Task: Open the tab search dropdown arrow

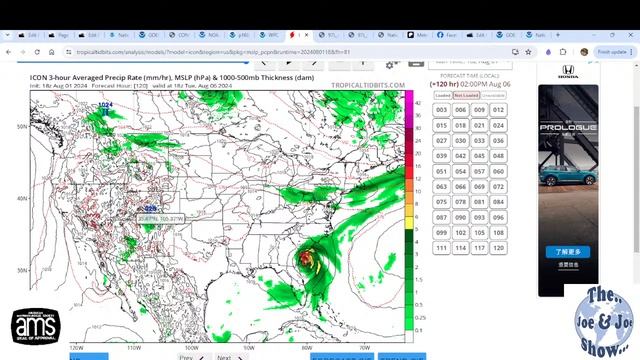Action: 7,35
